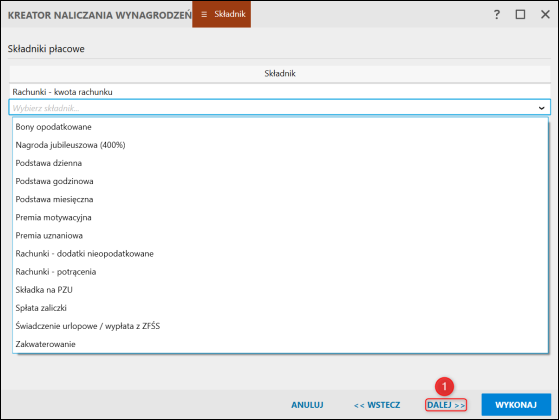Select Podstawa dzienna option

pyautogui.click(x=280, y=163)
